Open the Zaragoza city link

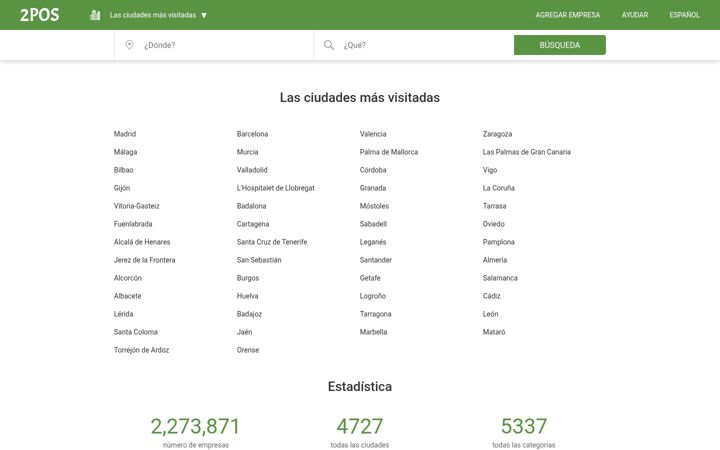497,134
